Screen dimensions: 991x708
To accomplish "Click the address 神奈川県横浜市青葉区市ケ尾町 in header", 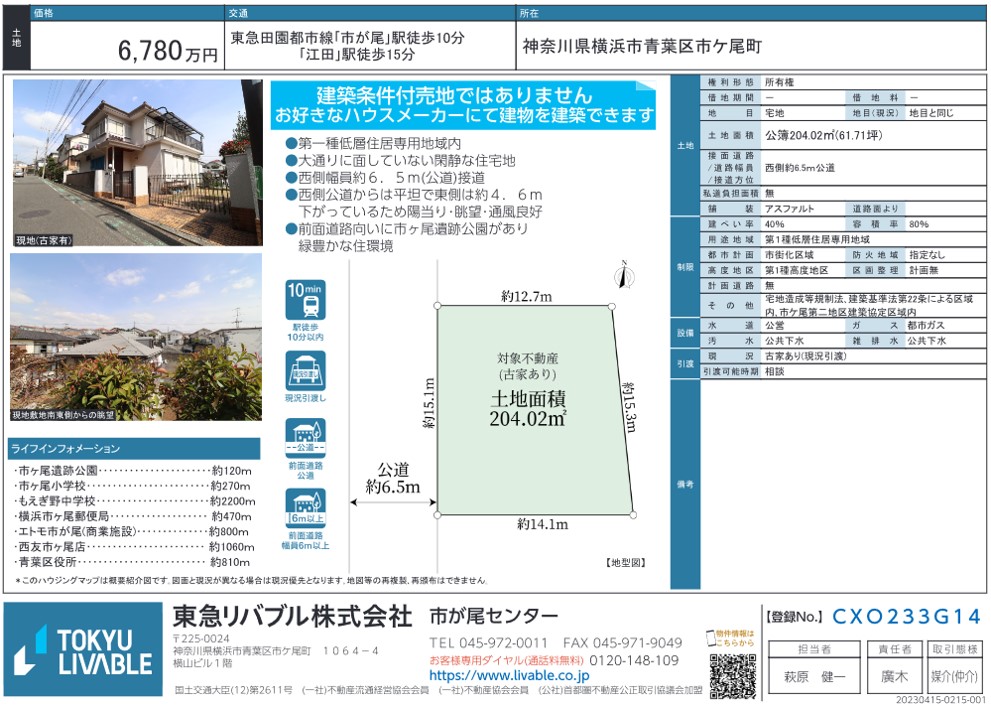I will click(642, 47).
